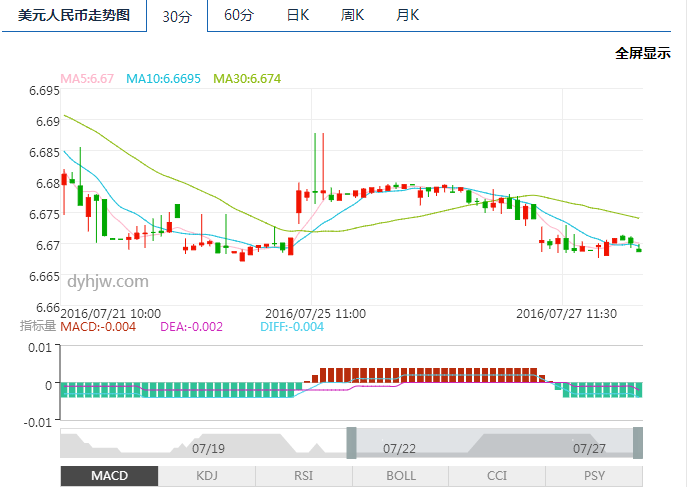Viewport: 691px width, 487px height.
Task: Switch to the 60分 interval tab
Action: 239,15
